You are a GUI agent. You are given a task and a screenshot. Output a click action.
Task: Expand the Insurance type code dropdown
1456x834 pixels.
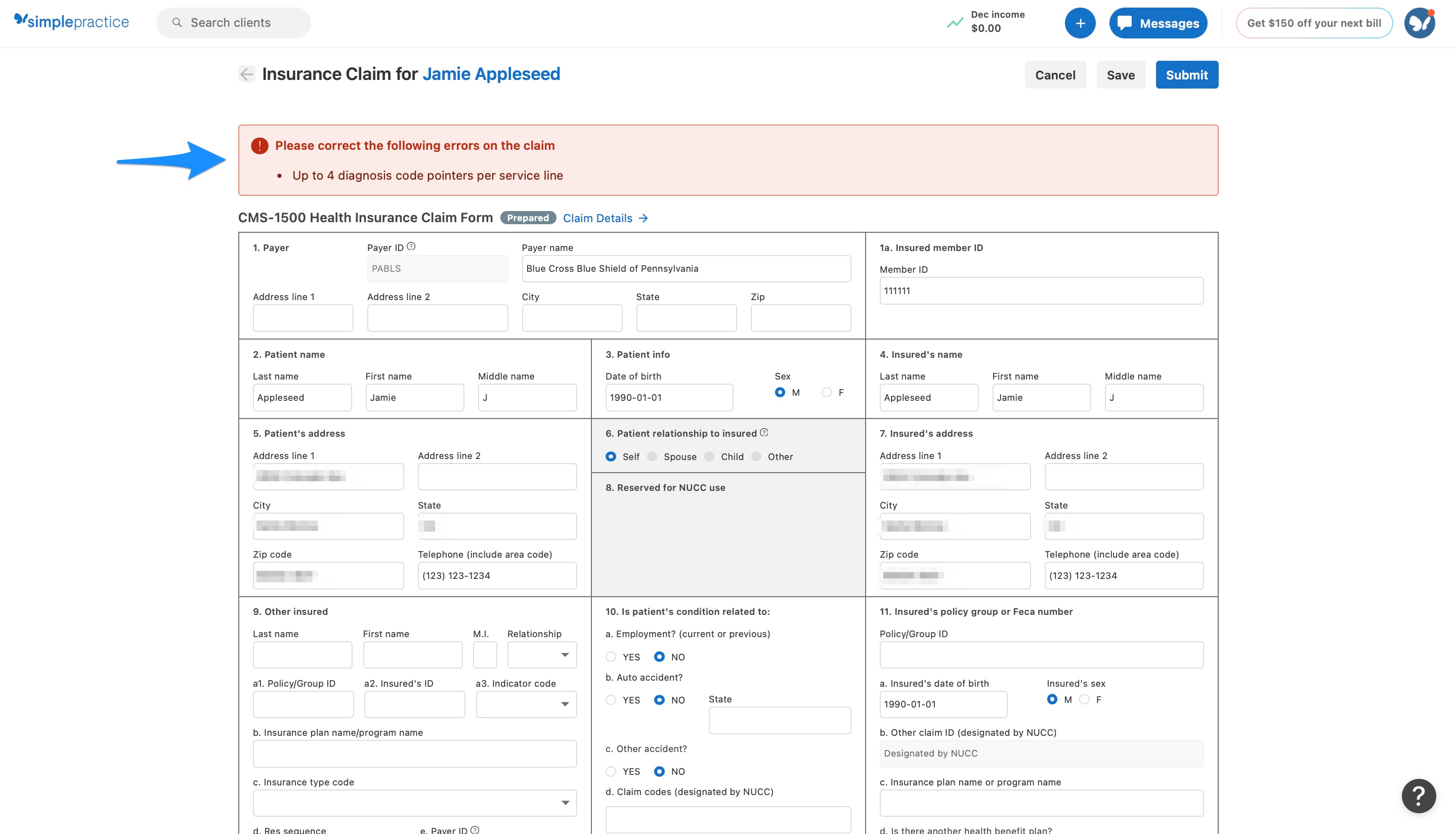coord(414,803)
